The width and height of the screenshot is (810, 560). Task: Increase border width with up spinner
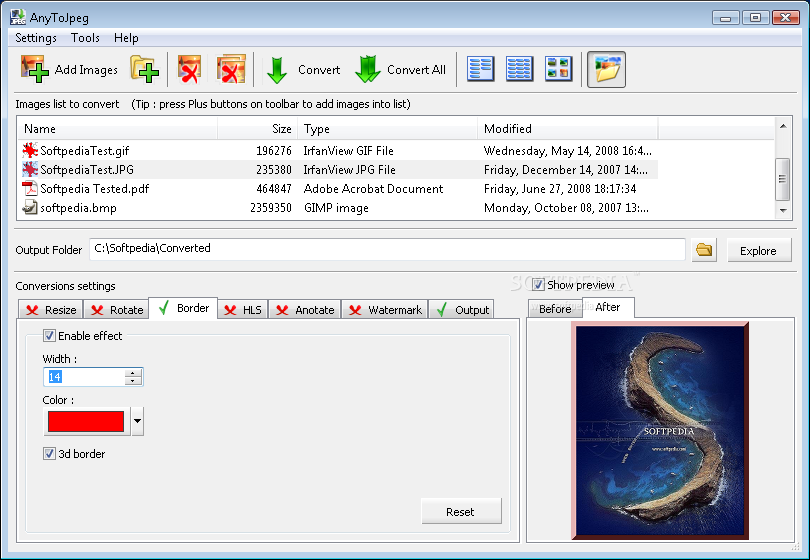133,372
